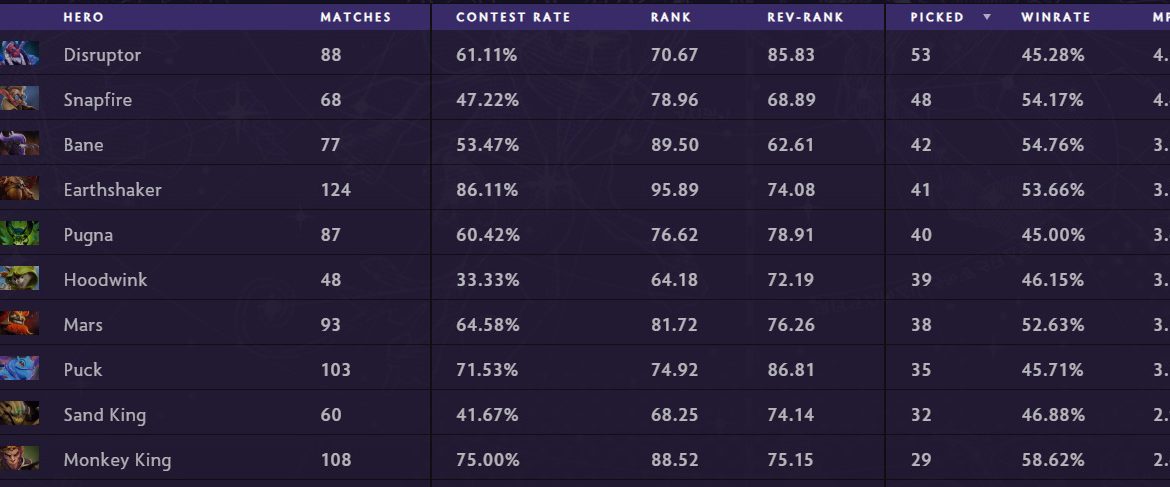
Task: Sort by Matches column header
Action: (355, 17)
